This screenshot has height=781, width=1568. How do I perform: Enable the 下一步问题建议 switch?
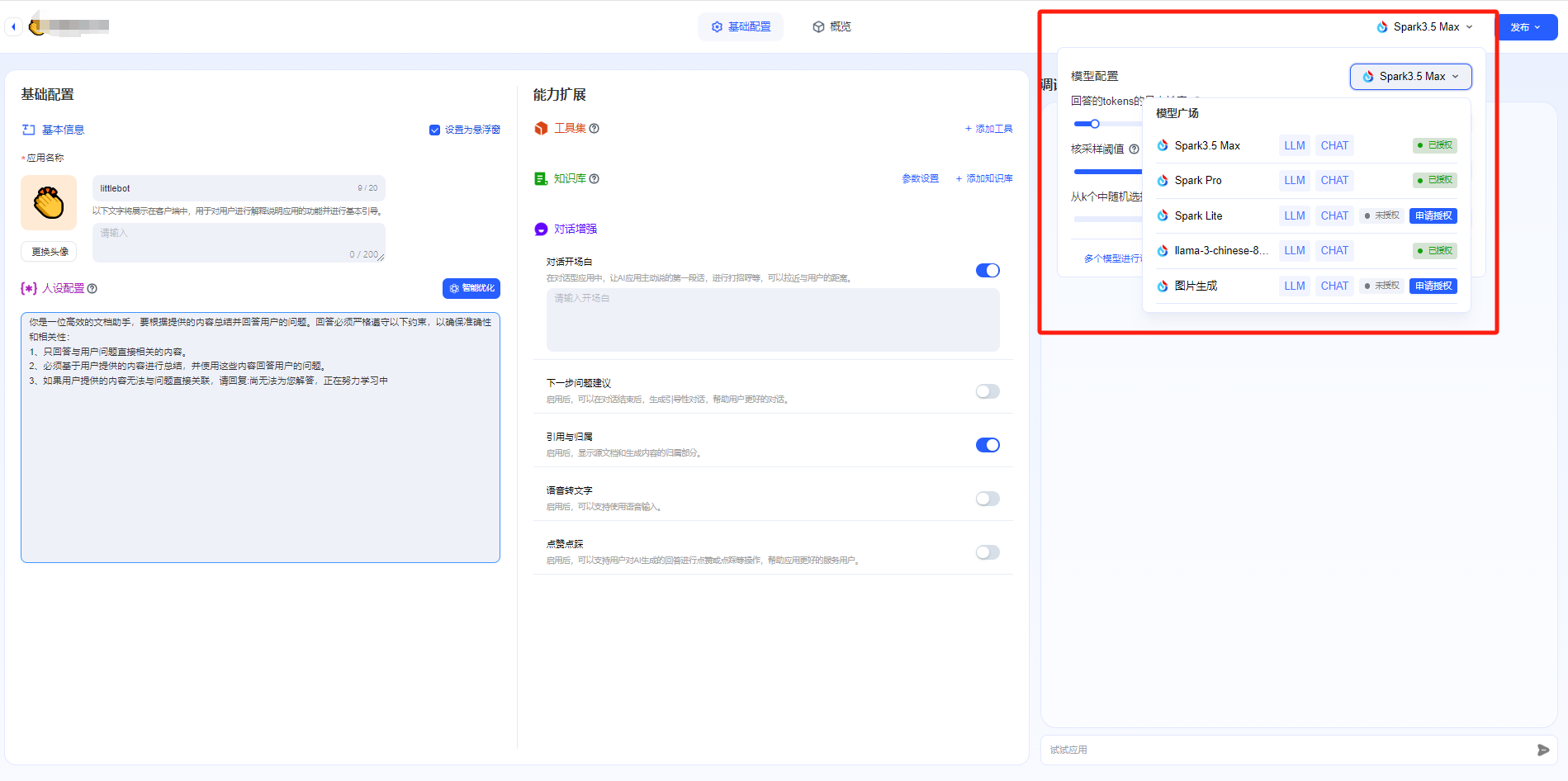point(988,391)
